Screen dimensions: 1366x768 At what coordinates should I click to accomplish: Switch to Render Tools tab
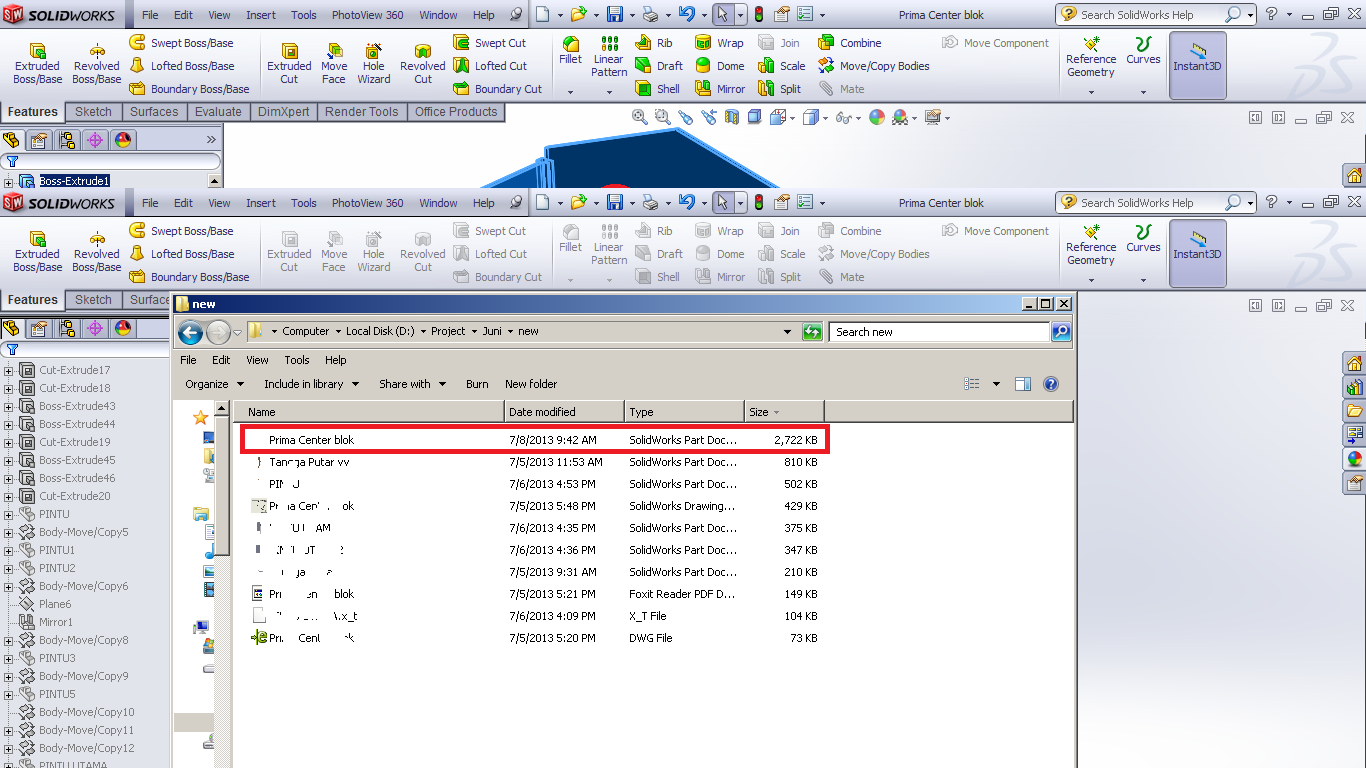tap(361, 112)
